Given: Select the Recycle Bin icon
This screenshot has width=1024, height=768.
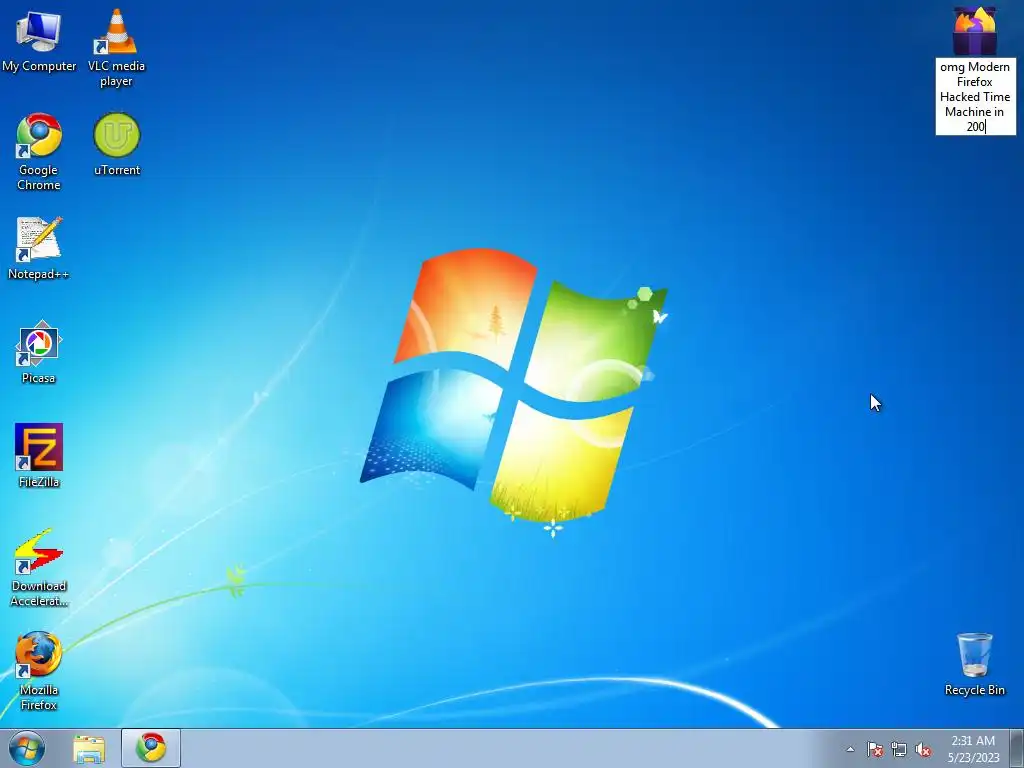Looking at the screenshot, I should pos(974,664).
